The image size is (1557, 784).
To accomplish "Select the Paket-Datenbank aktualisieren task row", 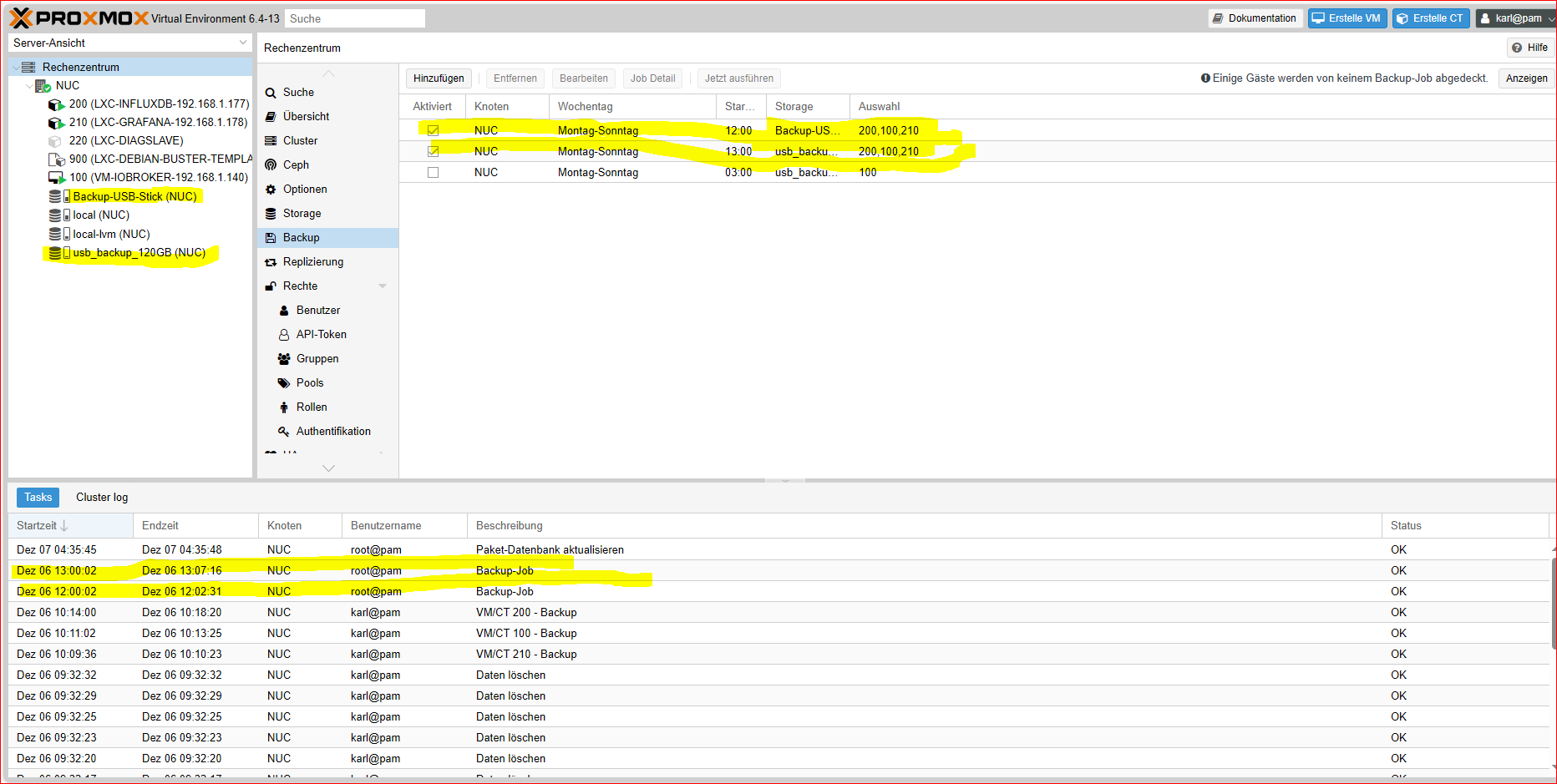I will [x=778, y=549].
